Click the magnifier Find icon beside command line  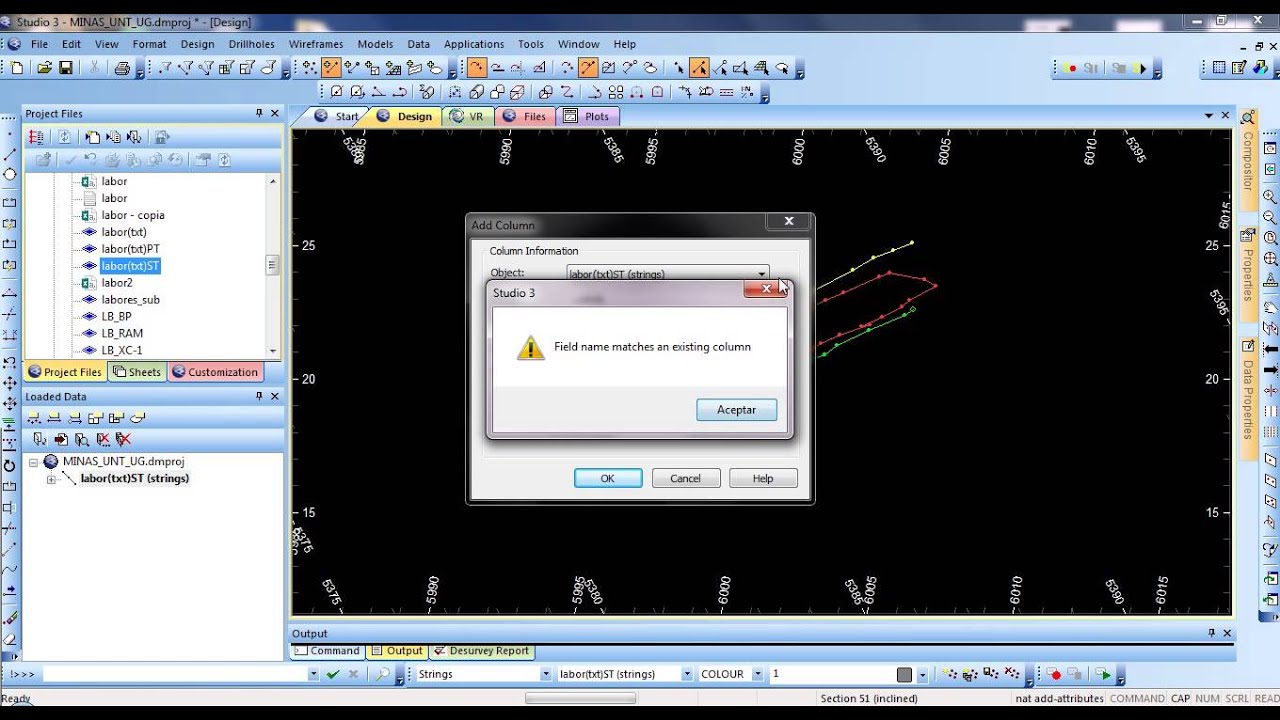point(383,674)
